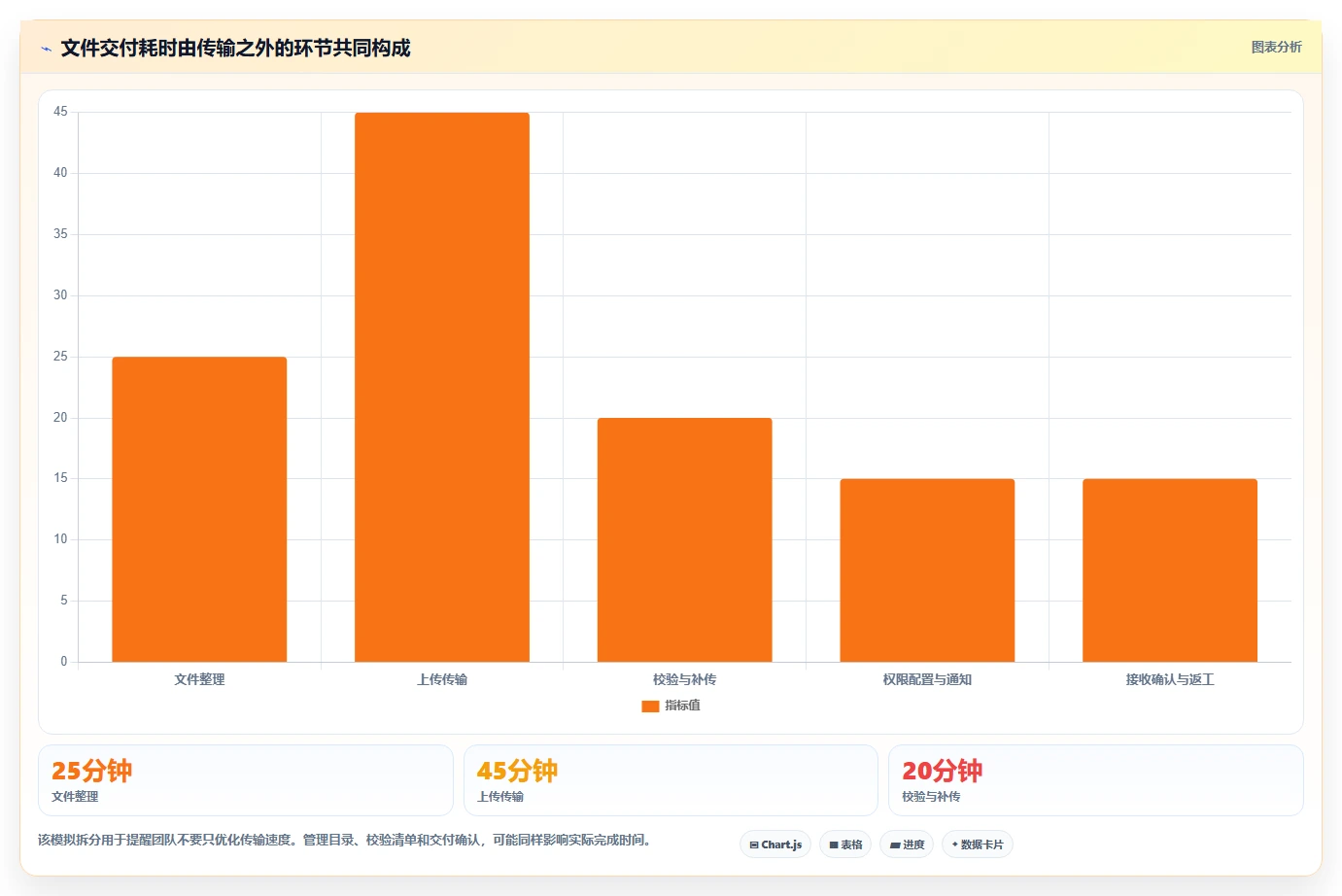Click the 接收确认与返工 bar in the chart
Screen dimensions: 1342x896
coord(1170,570)
